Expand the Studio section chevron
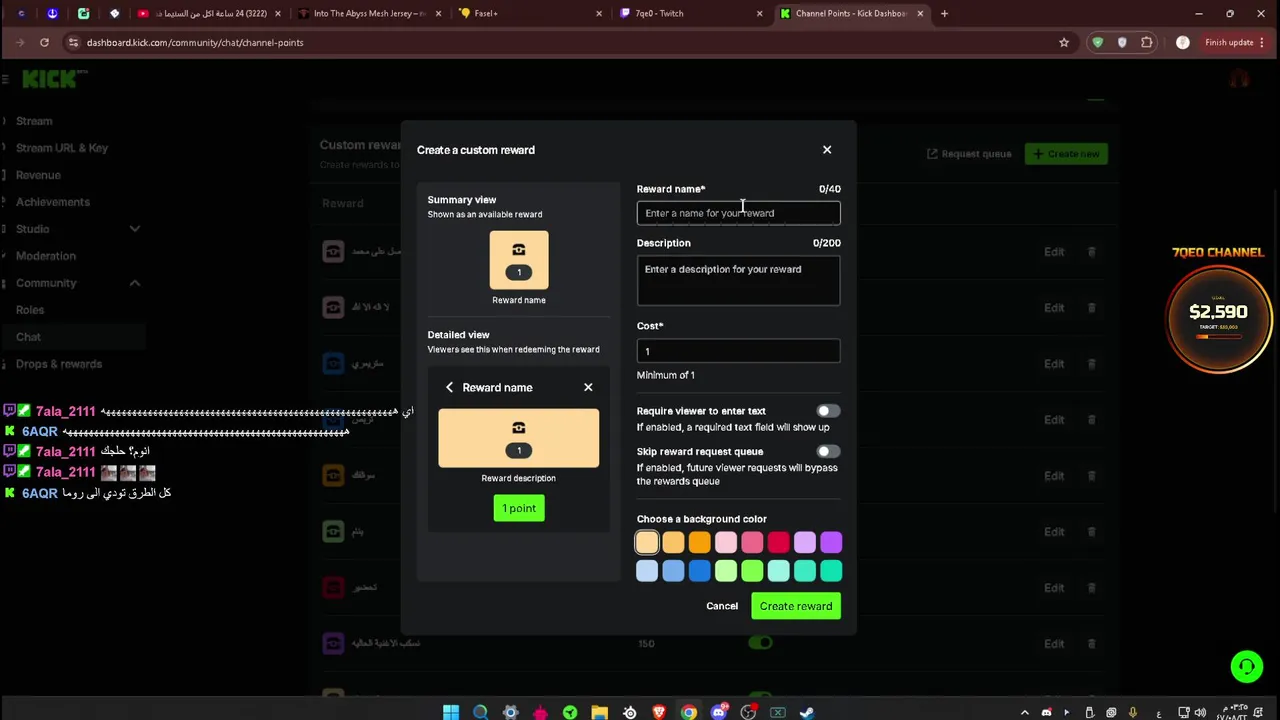 [134, 229]
